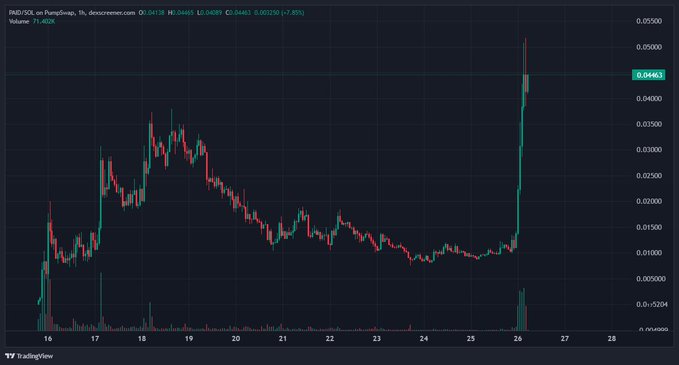Click date 23 on the time axis
This screenshot has width=679, height=365.
click(x=377, y=339)
